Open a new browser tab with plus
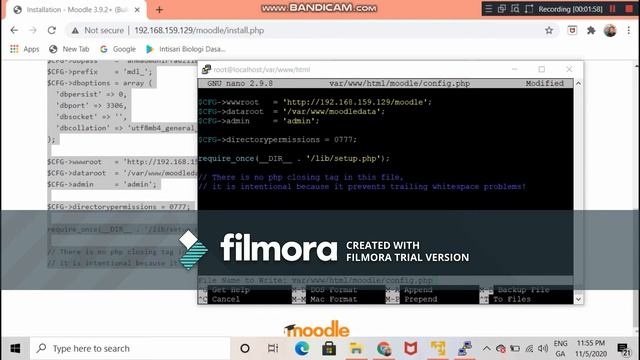The width and height of the screenshot is (640, 360). (159, 10)
